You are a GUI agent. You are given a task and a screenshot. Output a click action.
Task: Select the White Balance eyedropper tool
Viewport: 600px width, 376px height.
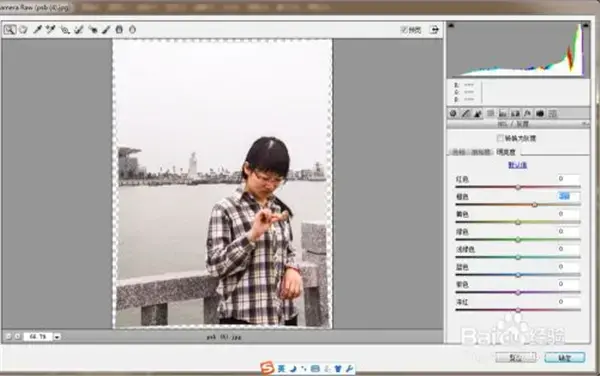(37, 29)
